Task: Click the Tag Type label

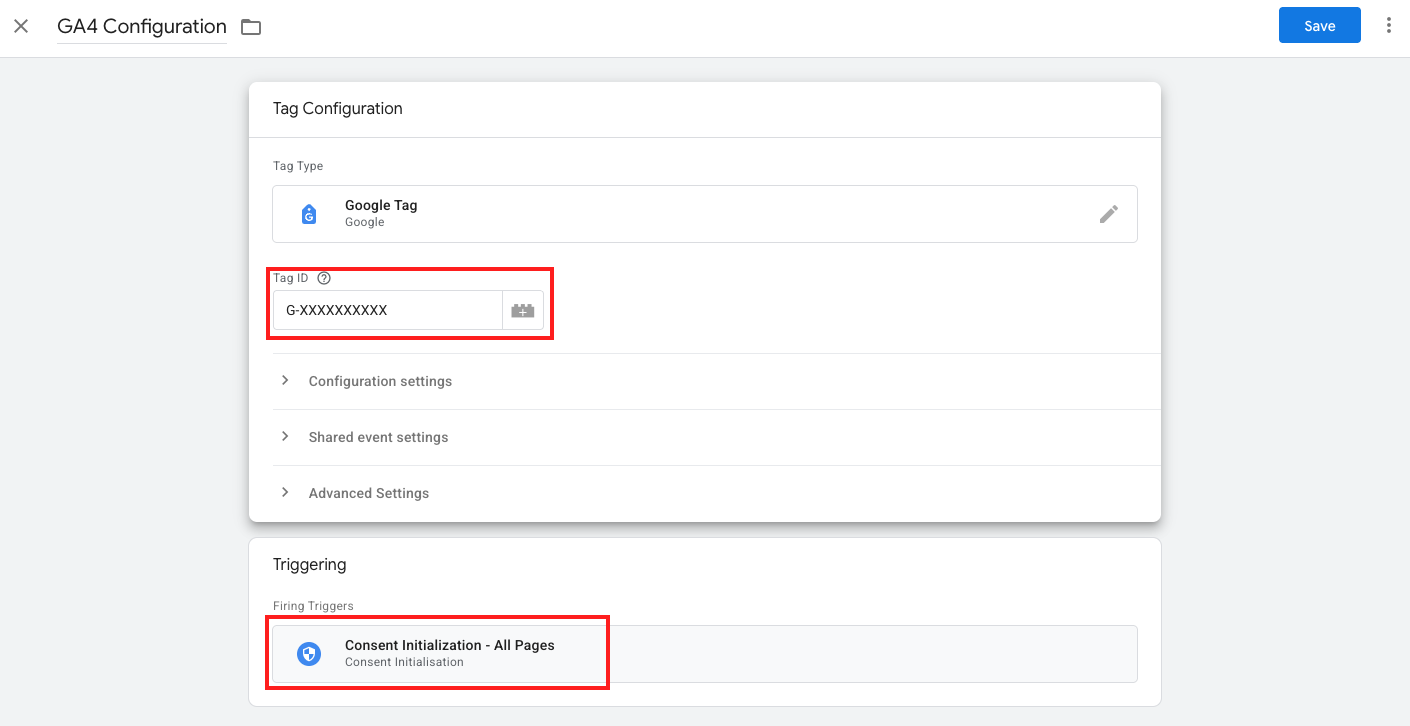Action: [x=298, y=166]
